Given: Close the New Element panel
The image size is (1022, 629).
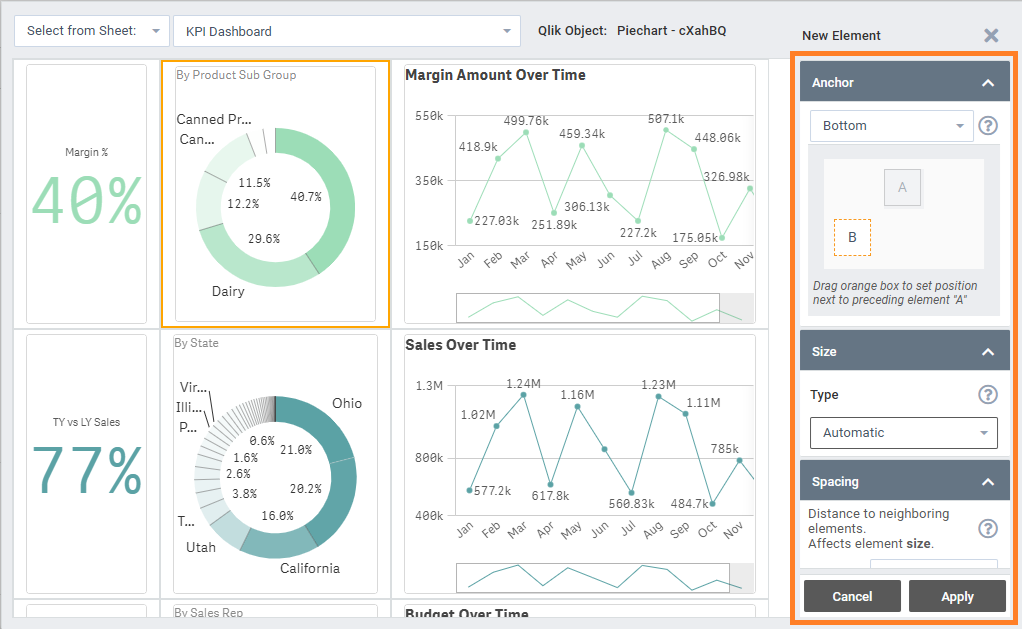Looking at the screenshot, I should 991,35.
